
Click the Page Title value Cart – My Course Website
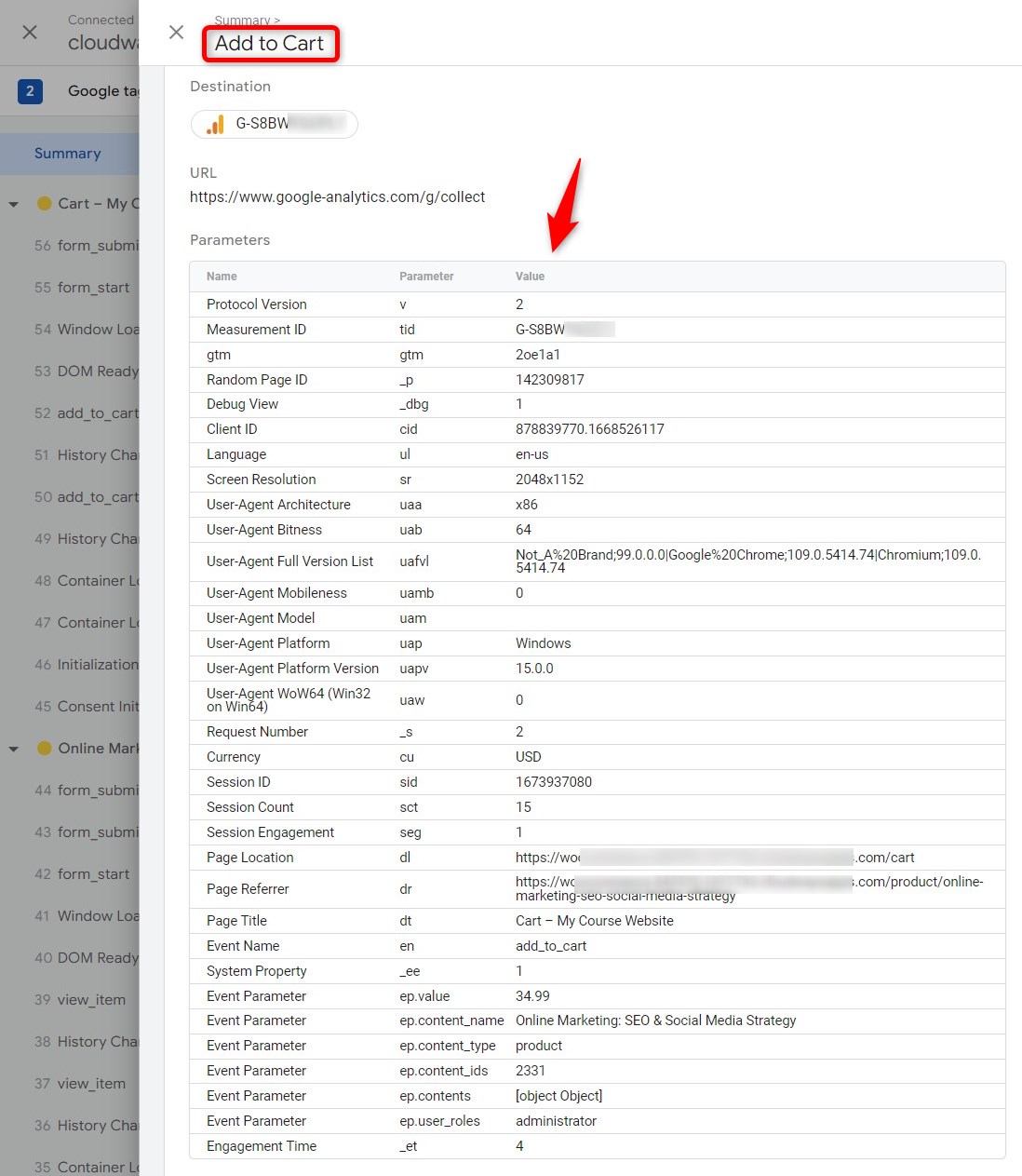tap(595, 921)
